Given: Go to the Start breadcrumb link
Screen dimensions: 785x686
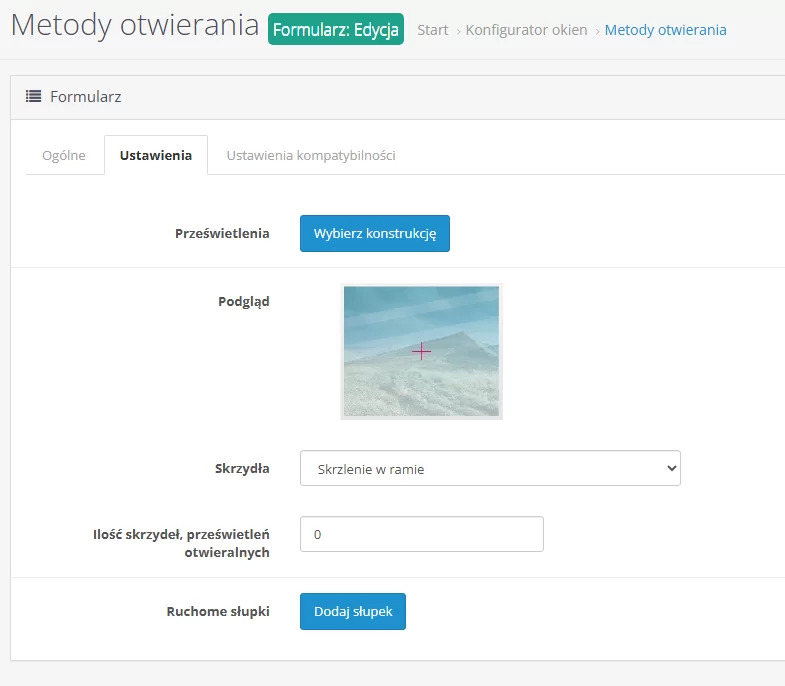Looking at the screenshot, I should tap(432, 30).
